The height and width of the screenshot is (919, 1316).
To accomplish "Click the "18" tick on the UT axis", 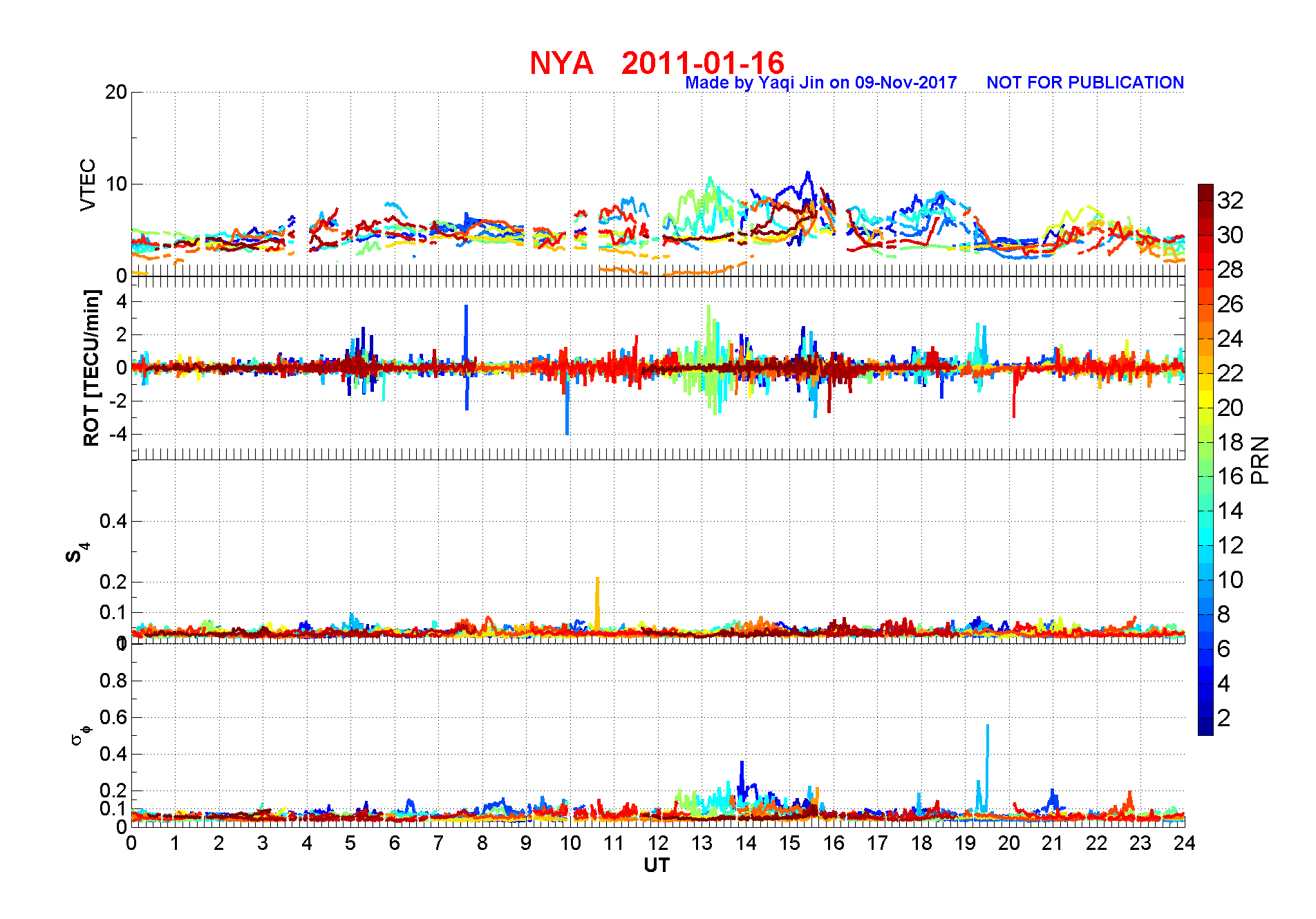I will (921, 843).
